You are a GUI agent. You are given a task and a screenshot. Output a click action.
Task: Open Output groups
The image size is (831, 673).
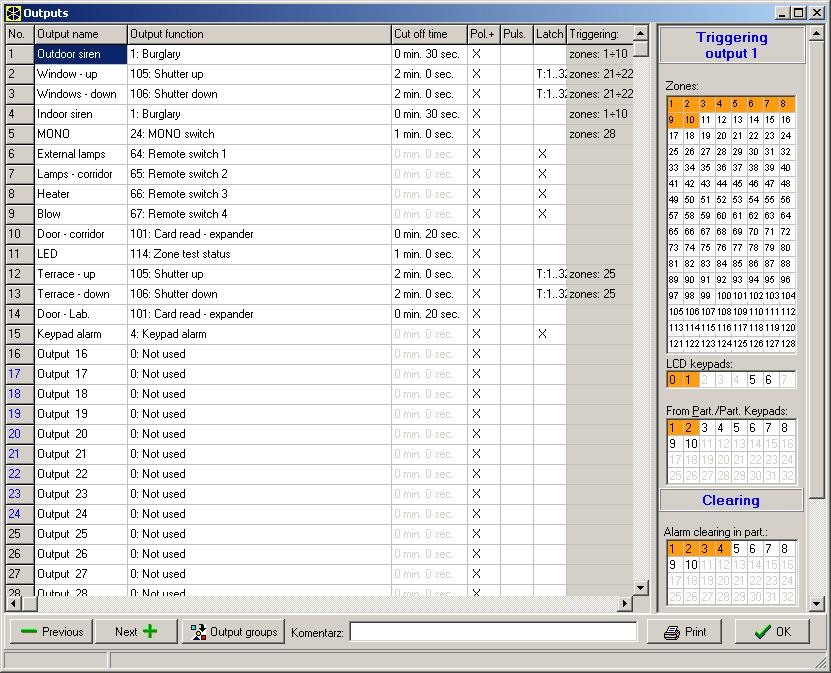[234, 631]
